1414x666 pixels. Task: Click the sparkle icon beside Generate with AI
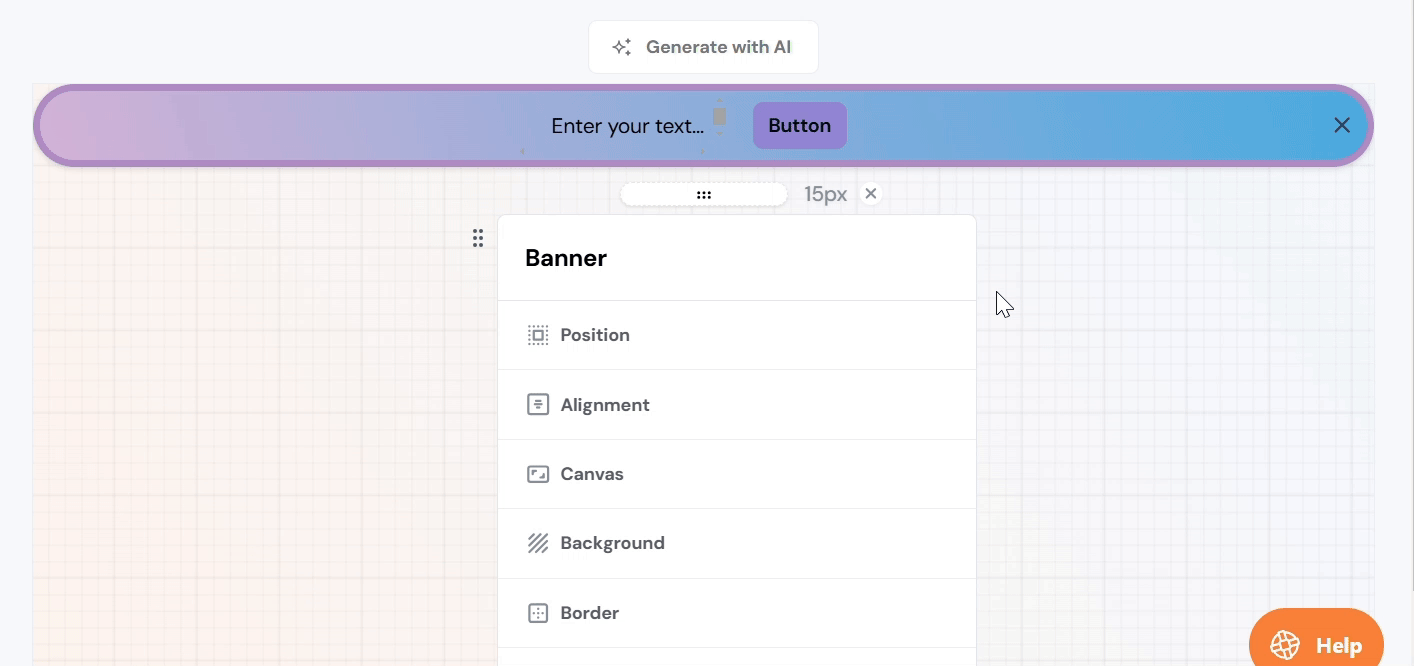[622, 47]
